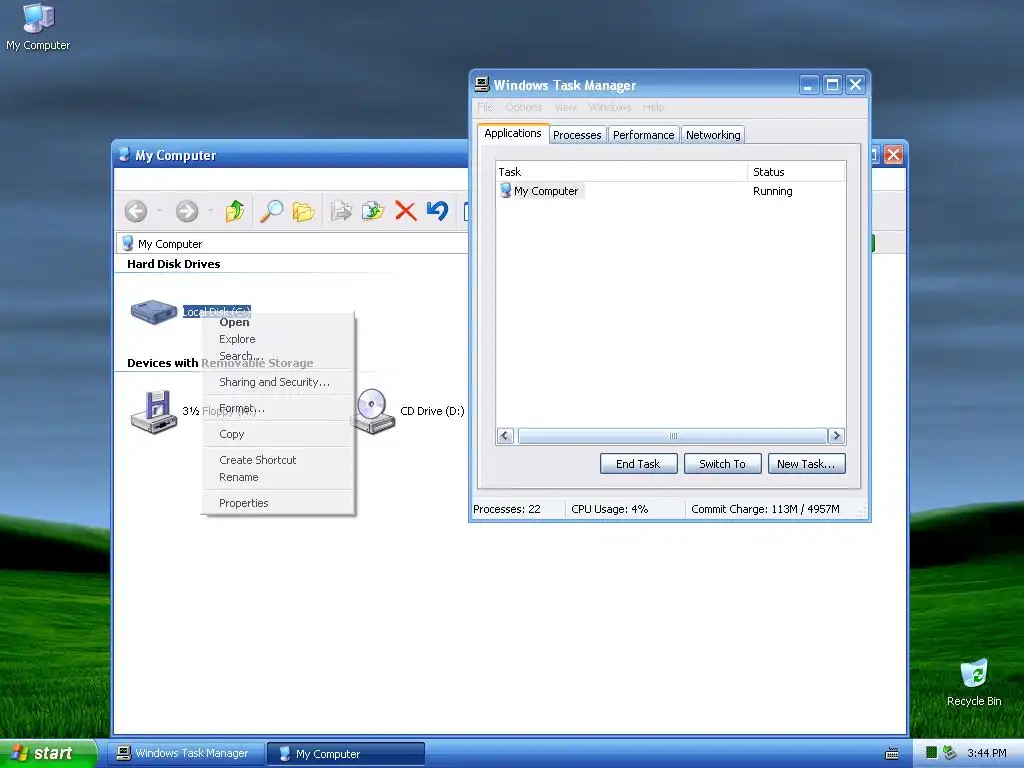Click the network tray icon
Image resolution: width=1024 pixels, height=768 pixels.
point(950,753)
